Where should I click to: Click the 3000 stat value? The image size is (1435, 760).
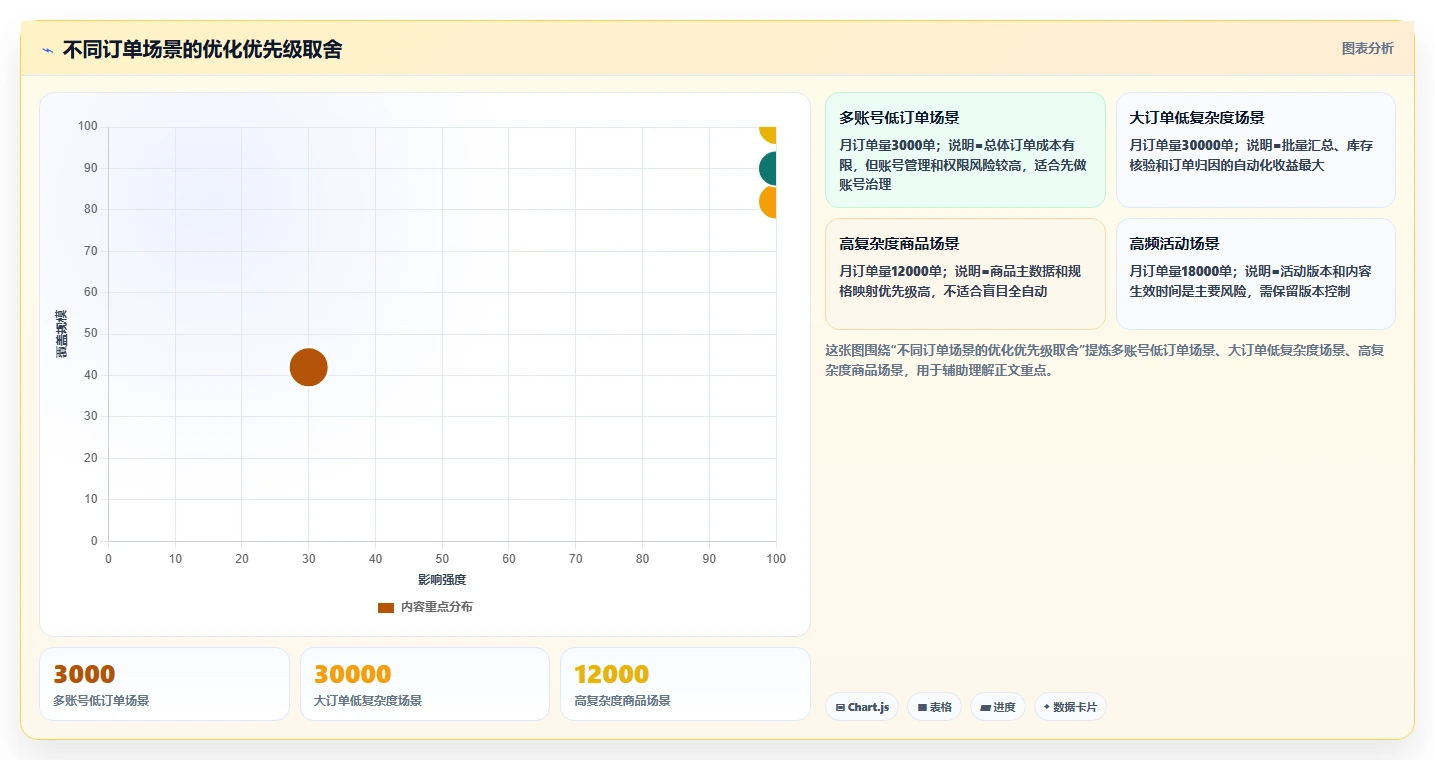point(84,674)
